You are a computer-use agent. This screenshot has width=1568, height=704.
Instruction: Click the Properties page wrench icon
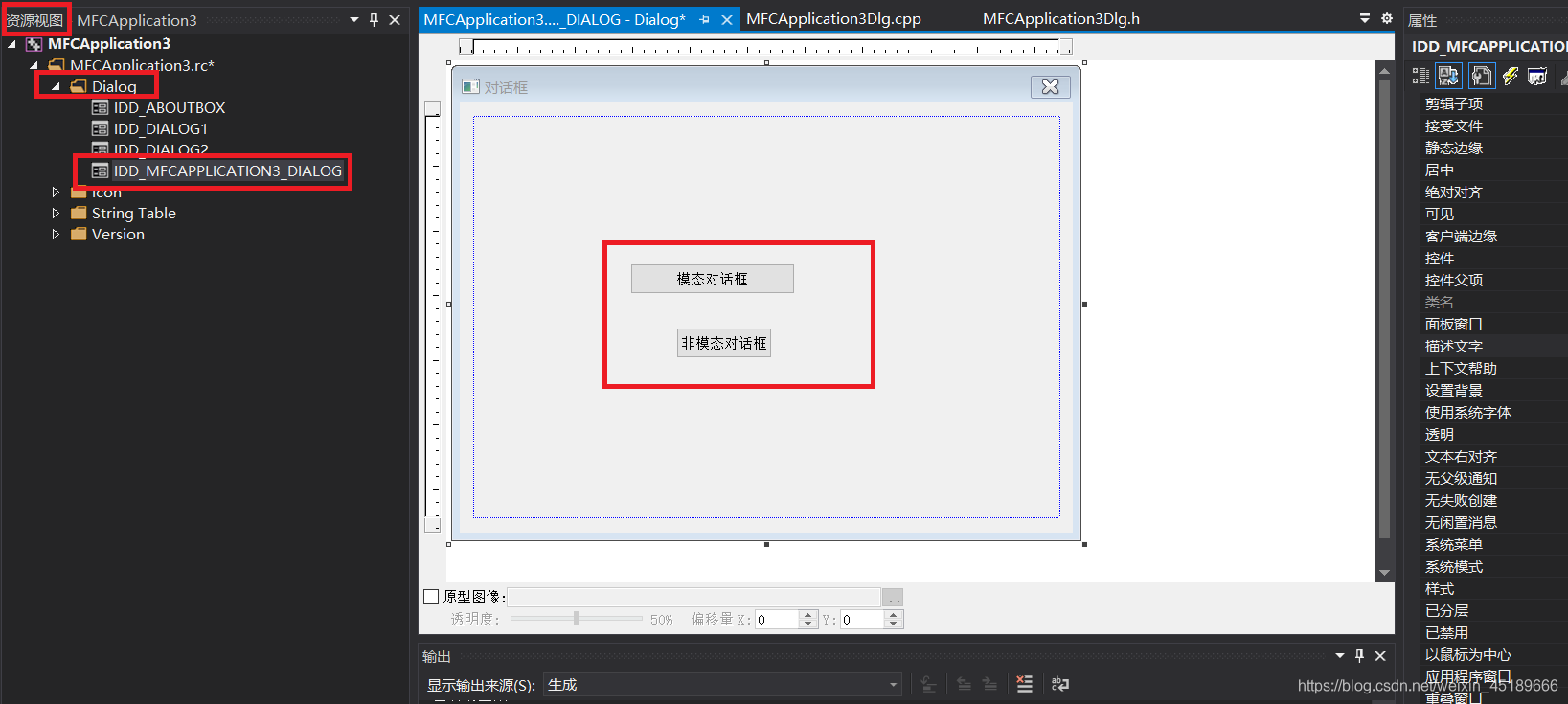point(1482,76)
